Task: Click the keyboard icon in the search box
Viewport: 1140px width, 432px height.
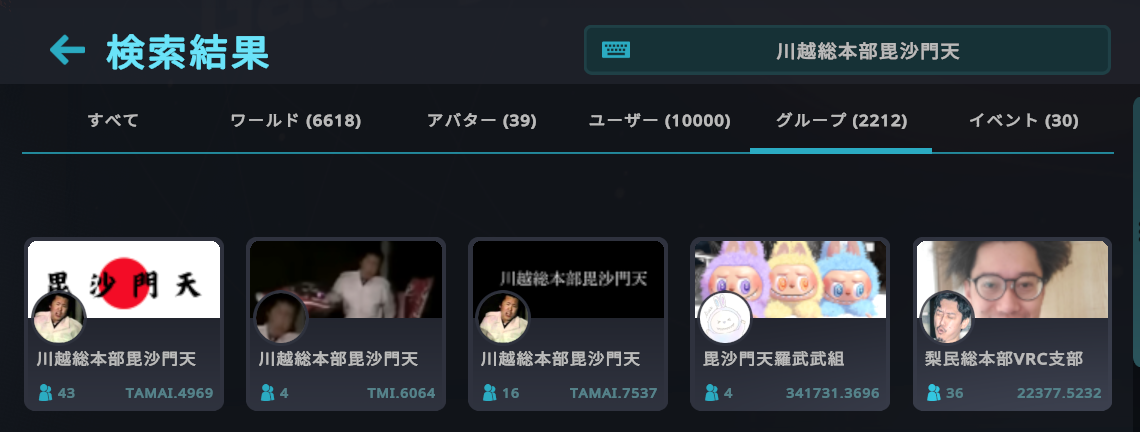Action: [x=616, y=50]
